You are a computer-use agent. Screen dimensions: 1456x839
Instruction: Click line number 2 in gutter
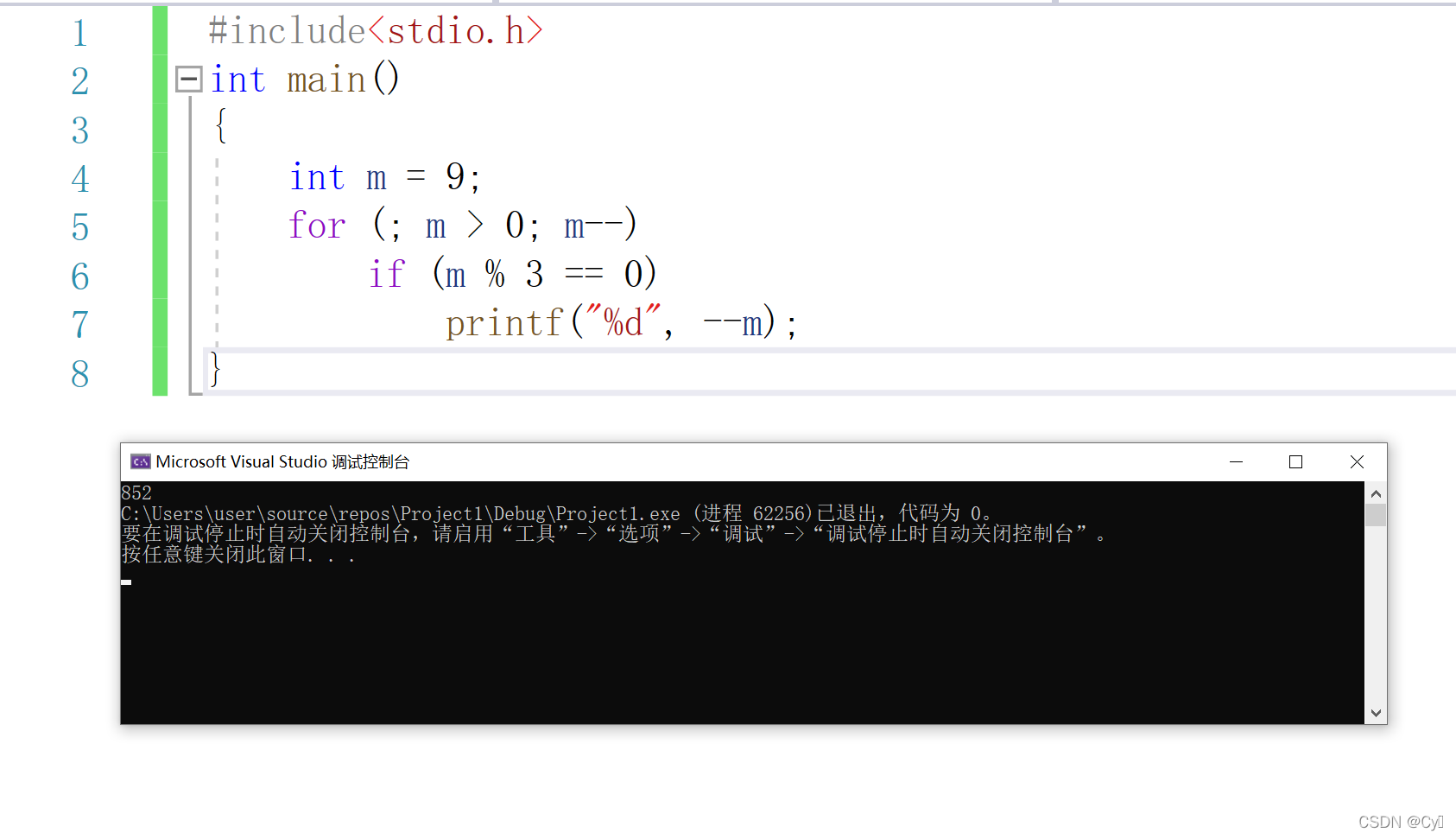pos(80,81)
